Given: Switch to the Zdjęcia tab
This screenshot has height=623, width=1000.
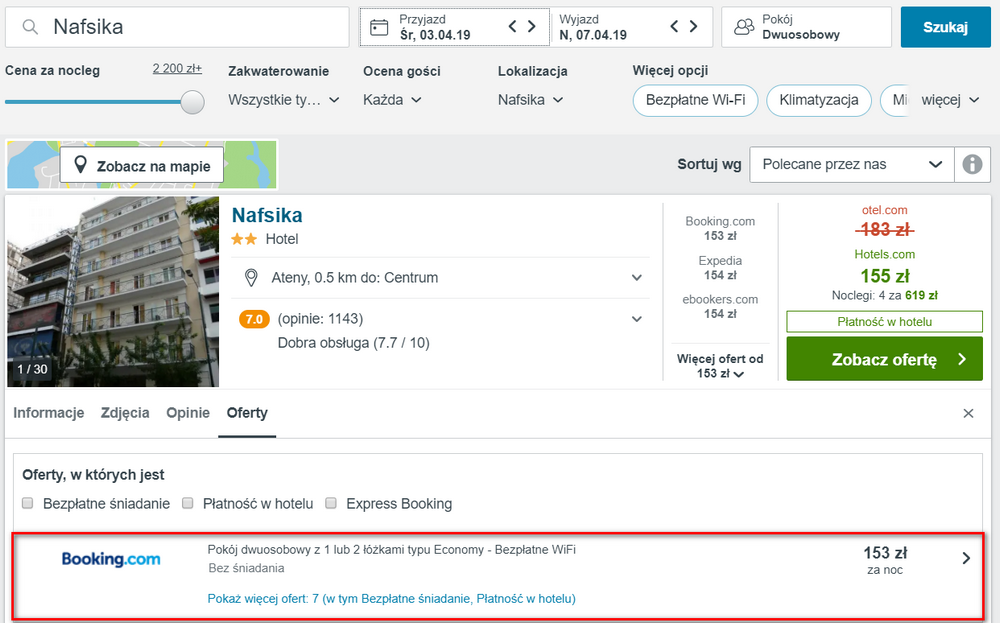Looking at the screenshot, I should pyautogui.click(x=125, y=413).
